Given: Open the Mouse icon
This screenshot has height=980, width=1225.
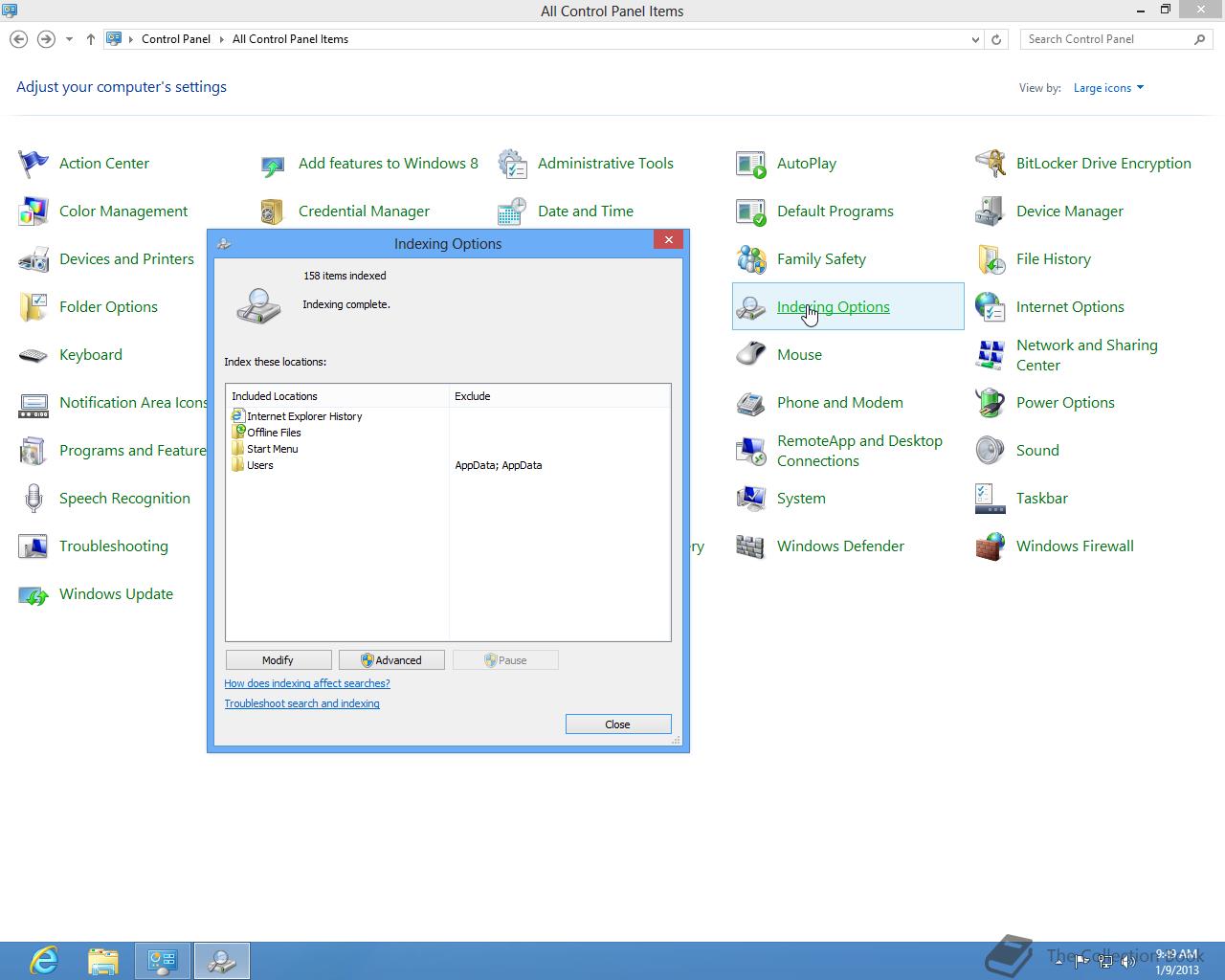Looking at the screenshot, I should click(x=751, y=355).
